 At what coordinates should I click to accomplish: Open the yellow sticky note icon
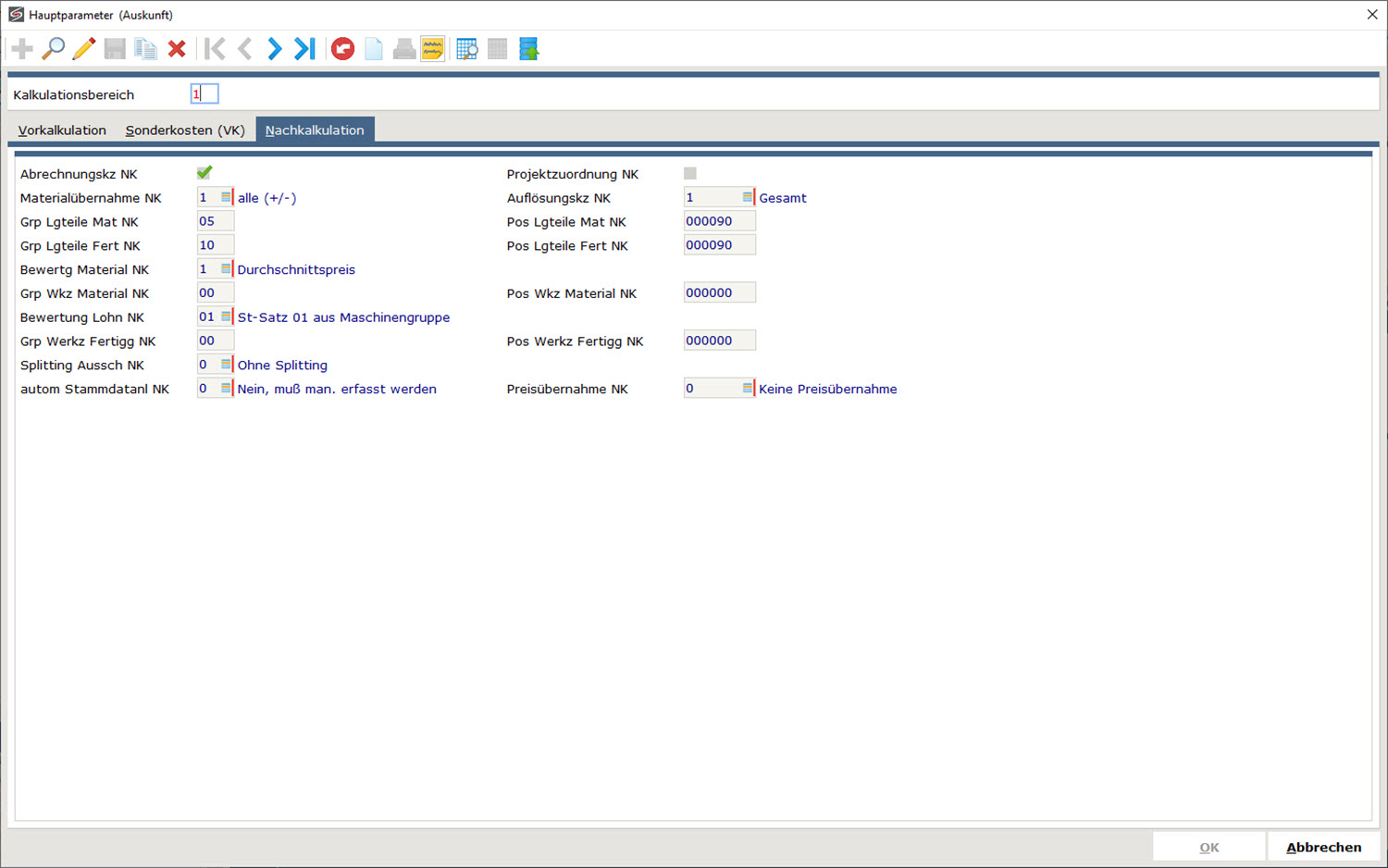click(x=432, y=49)
